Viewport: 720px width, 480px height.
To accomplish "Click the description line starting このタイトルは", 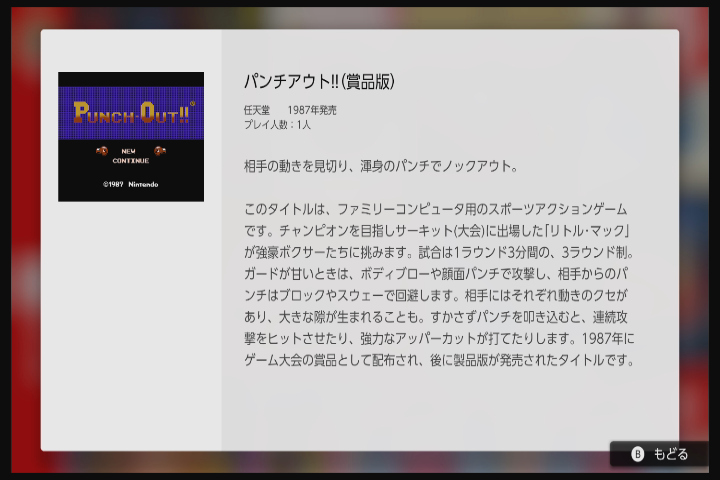I will (x=435, y=209).
